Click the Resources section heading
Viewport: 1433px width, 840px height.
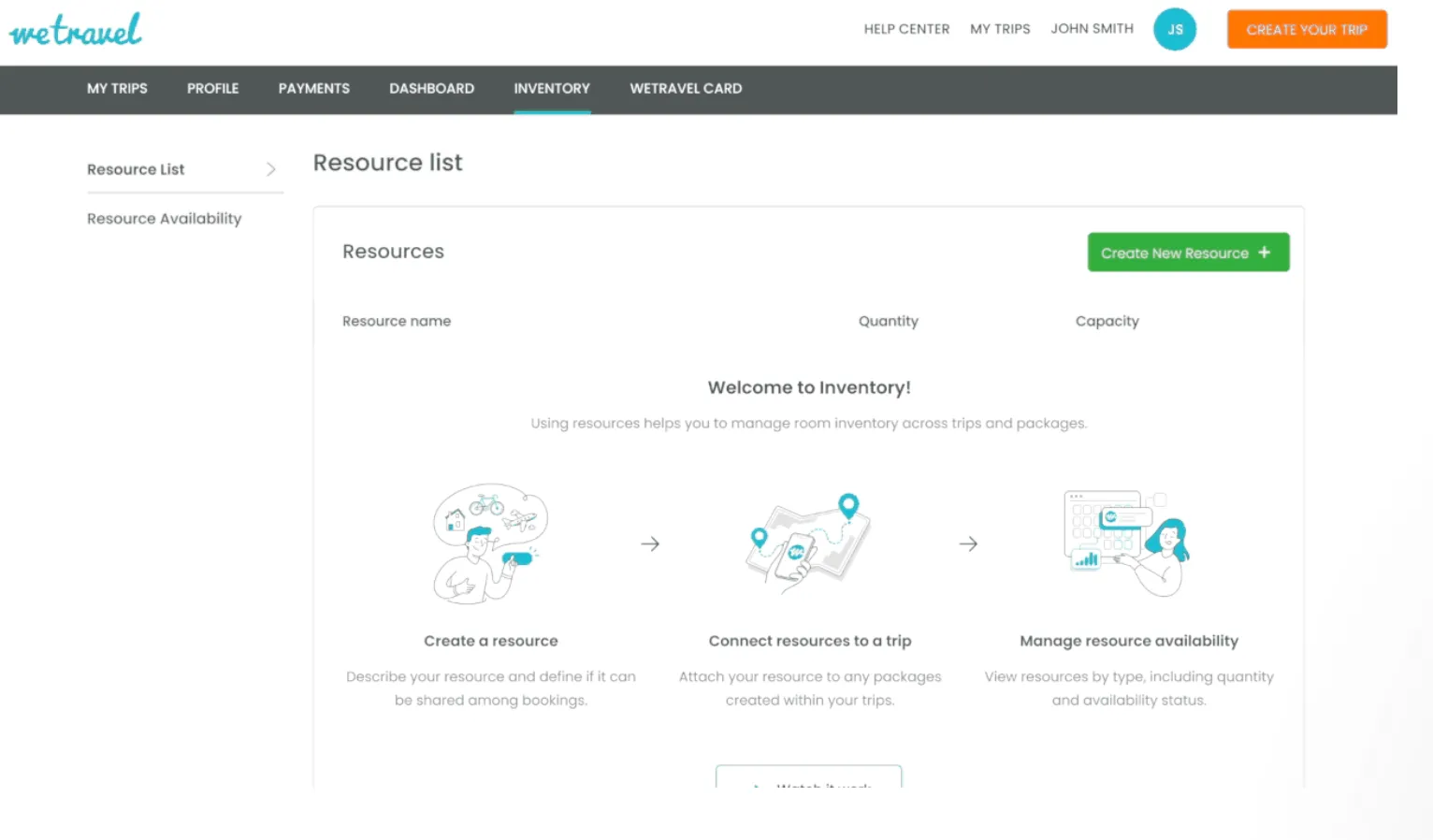click(x=393, y=252)
